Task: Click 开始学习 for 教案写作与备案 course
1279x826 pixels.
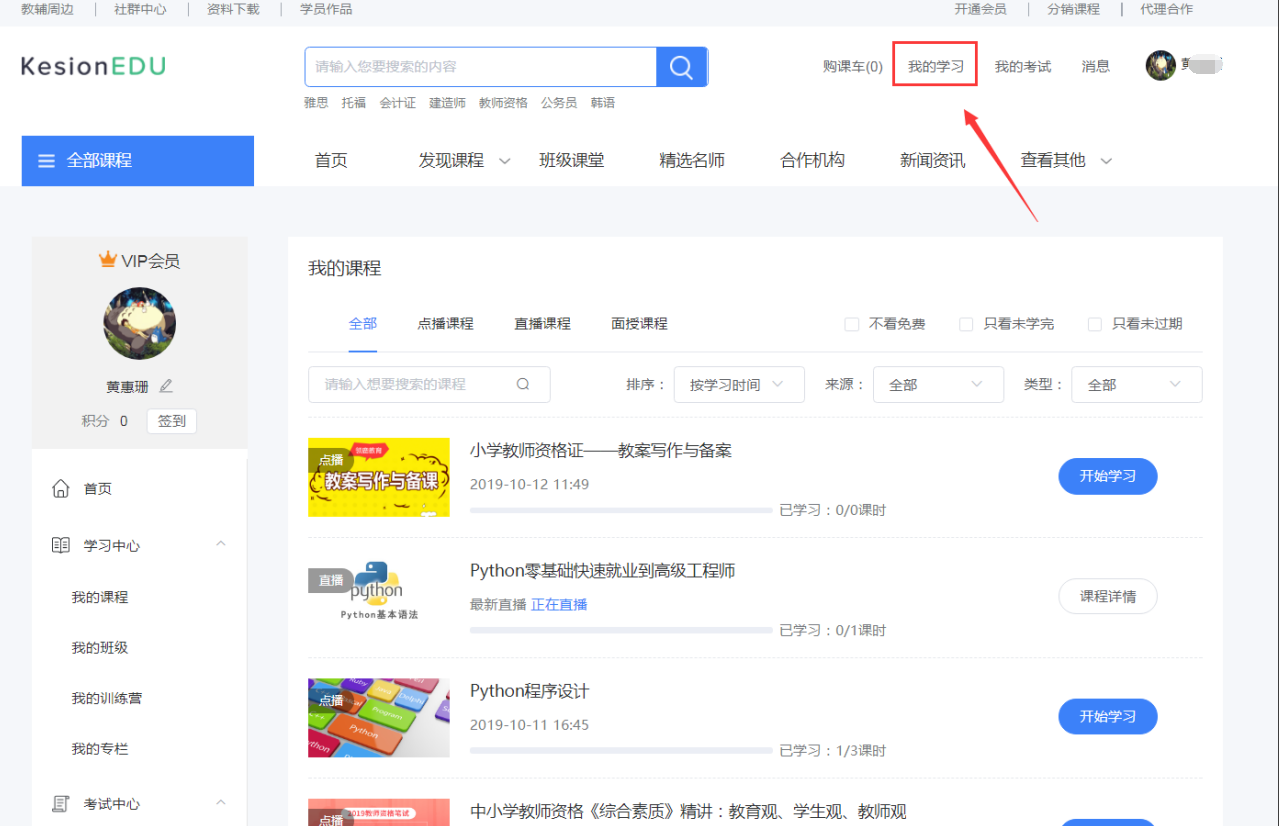Action: (x=1108, y=476)
